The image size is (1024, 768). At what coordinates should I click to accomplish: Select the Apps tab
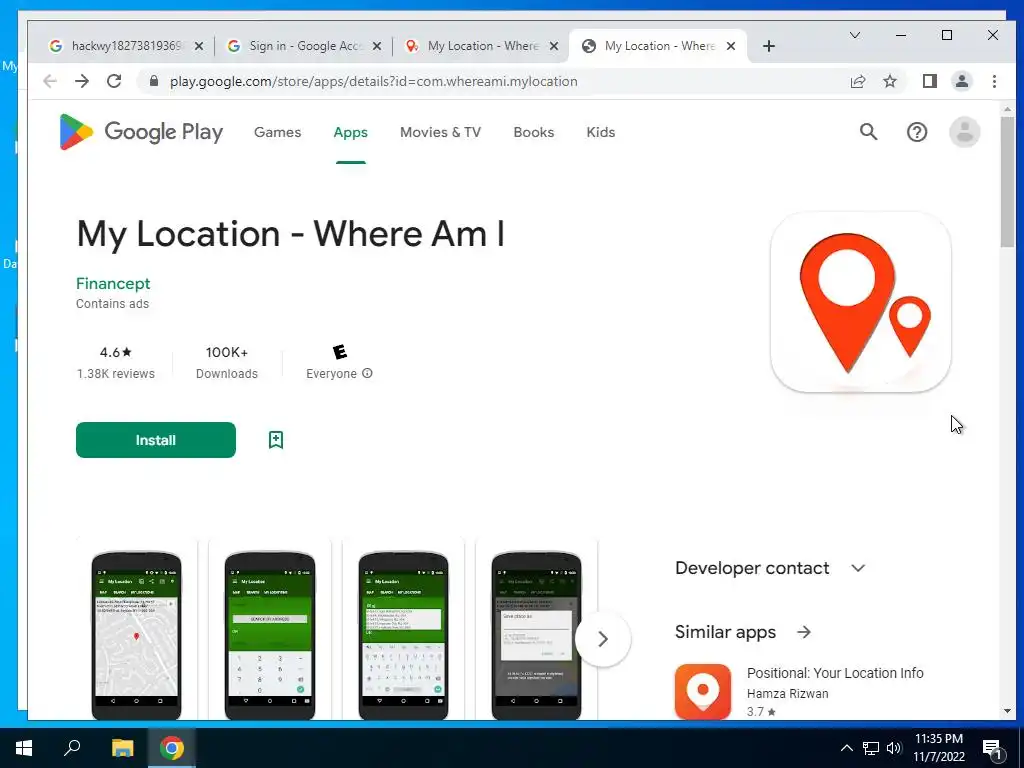coord(351,132)
